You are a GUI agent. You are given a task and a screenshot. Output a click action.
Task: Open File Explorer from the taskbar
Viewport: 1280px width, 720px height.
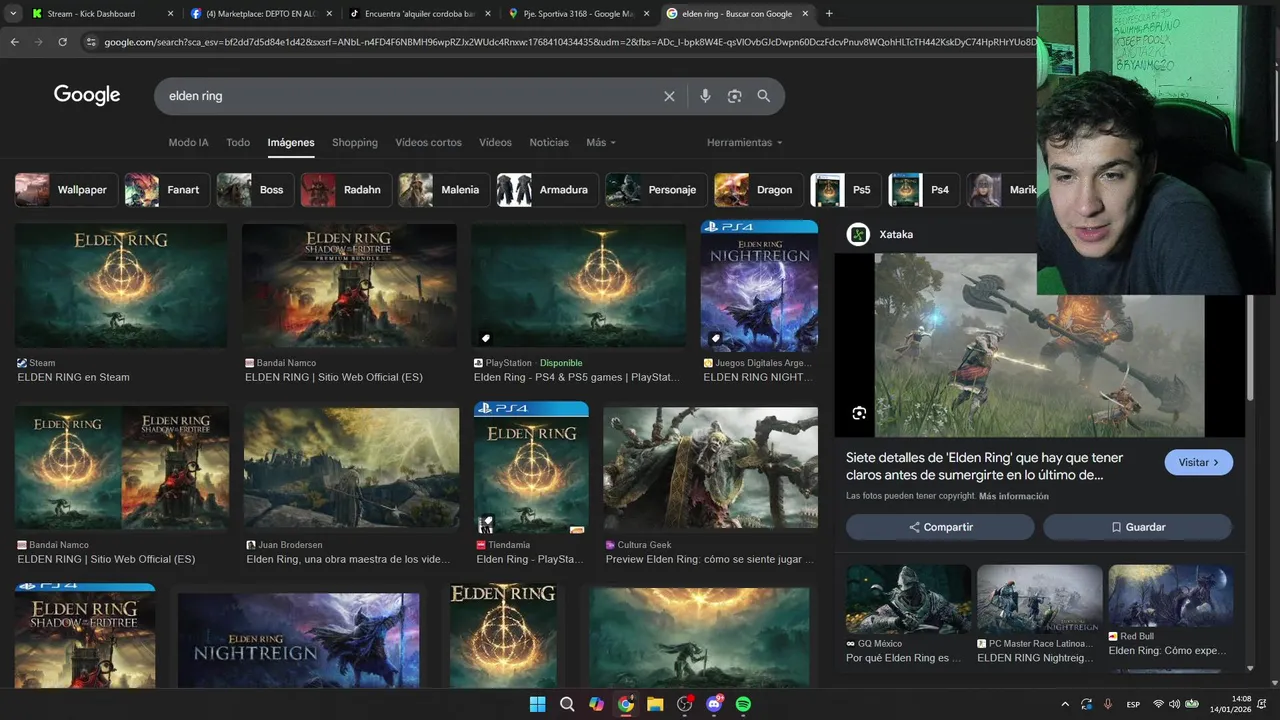[x=655, y=704]
